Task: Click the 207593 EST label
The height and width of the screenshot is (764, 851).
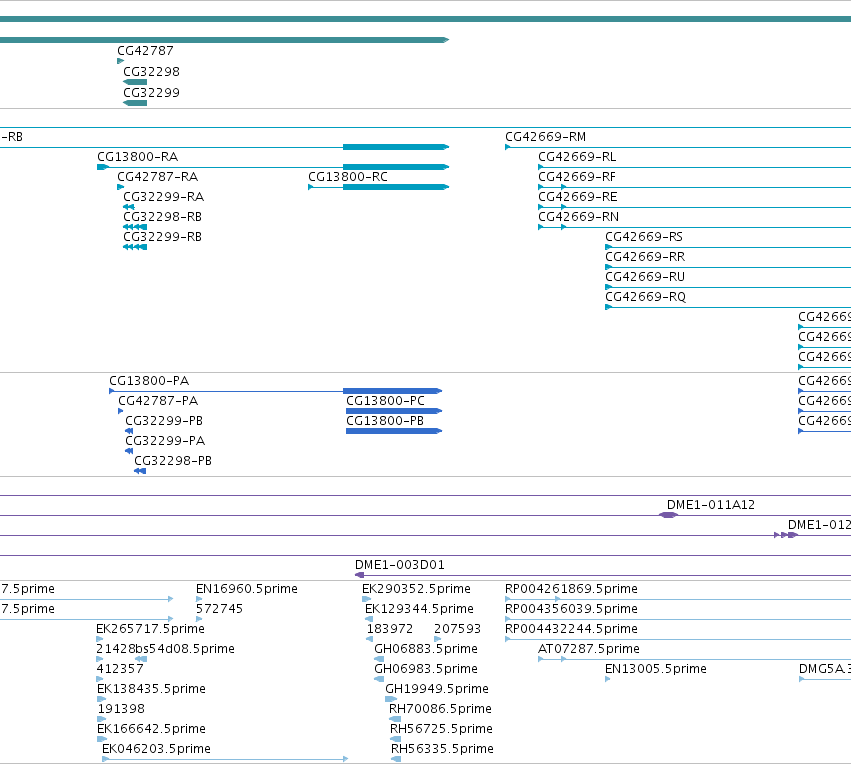Action: (x=457, y=629)
